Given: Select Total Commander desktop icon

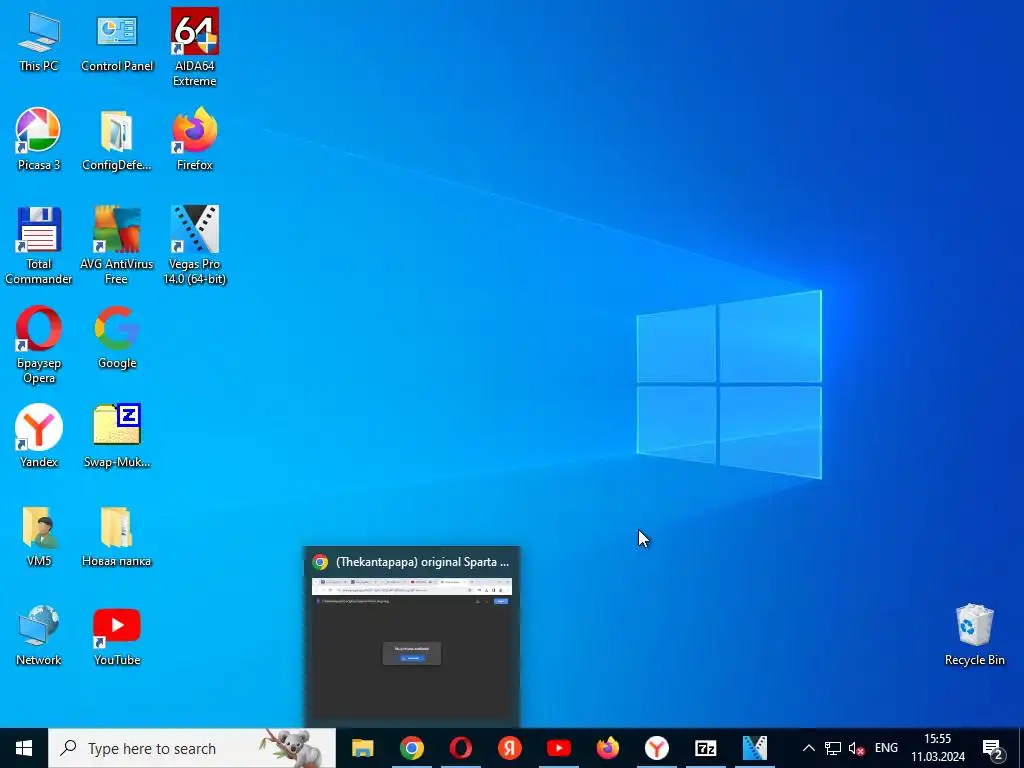Looking at the screenshot, I should coord(39,246).
